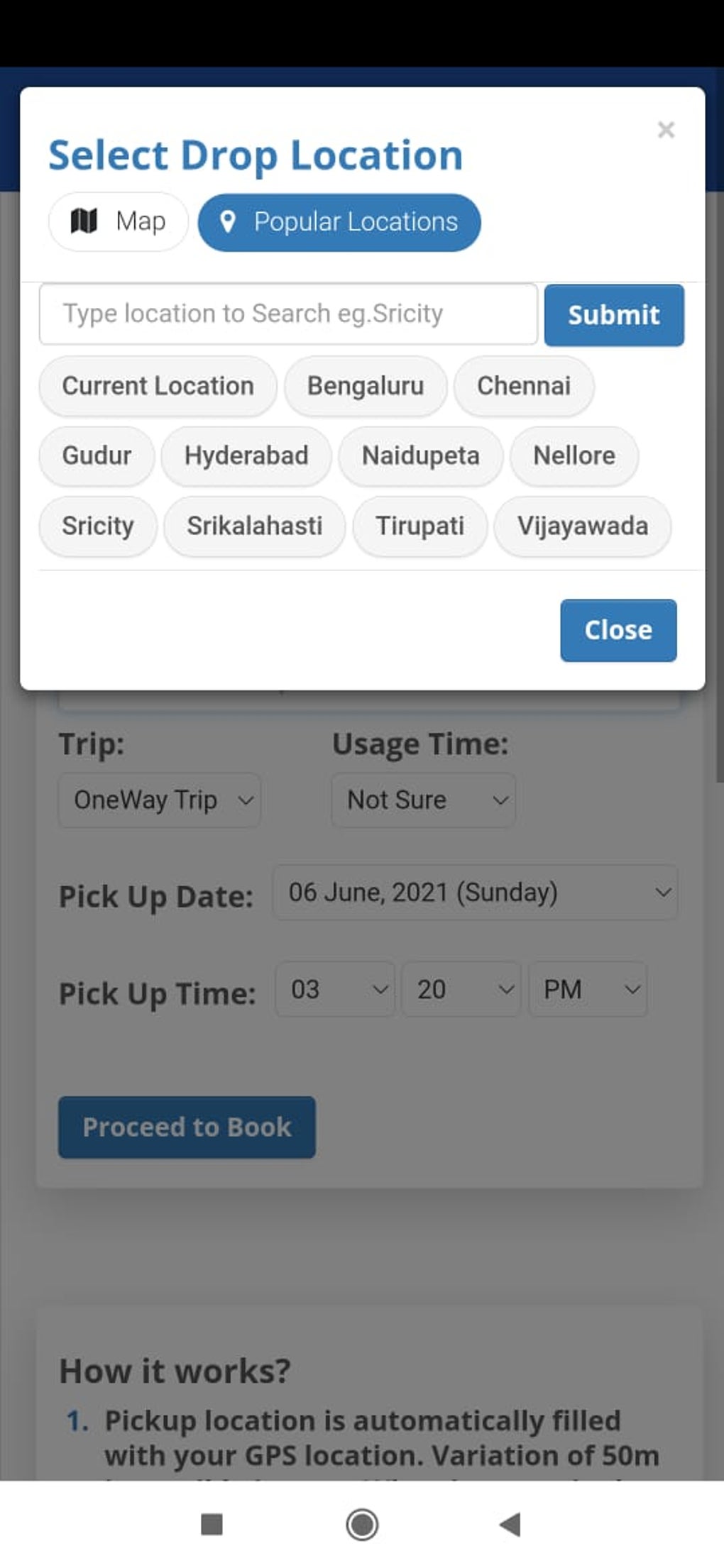Choose Hyderabad from popular locations
Viewport: 724px width, 1568px height.
pyautogui.click(x=246, y=456)
